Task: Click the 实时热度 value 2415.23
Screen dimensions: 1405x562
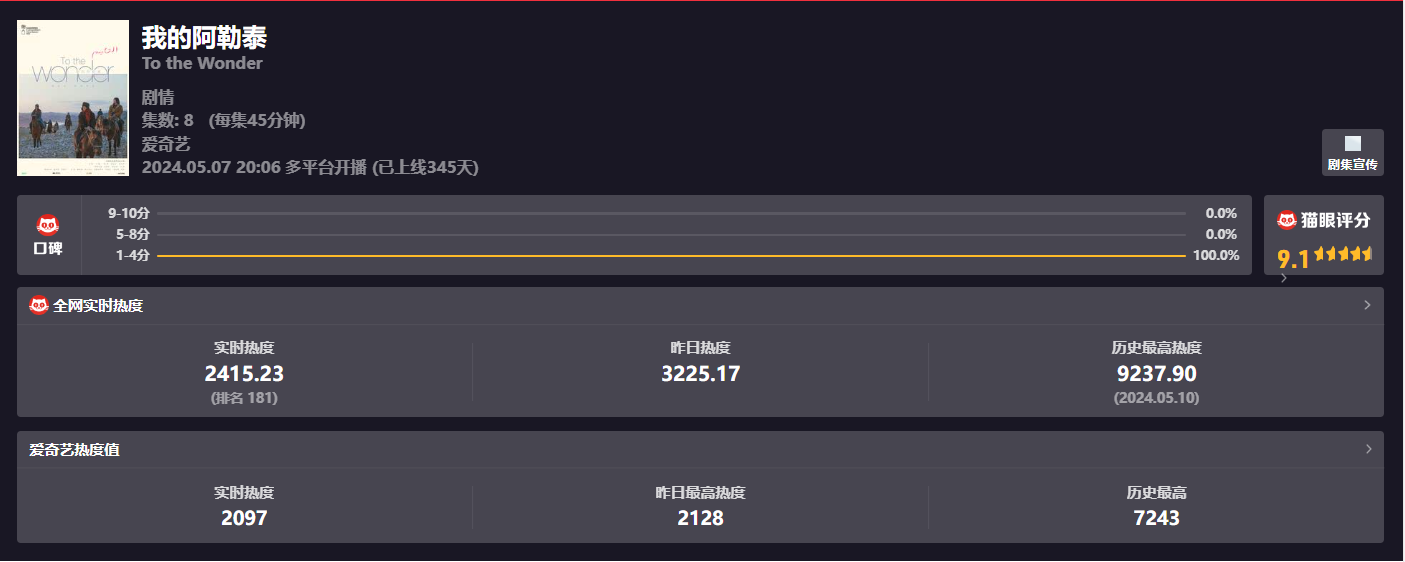Action: click(244, 374)
